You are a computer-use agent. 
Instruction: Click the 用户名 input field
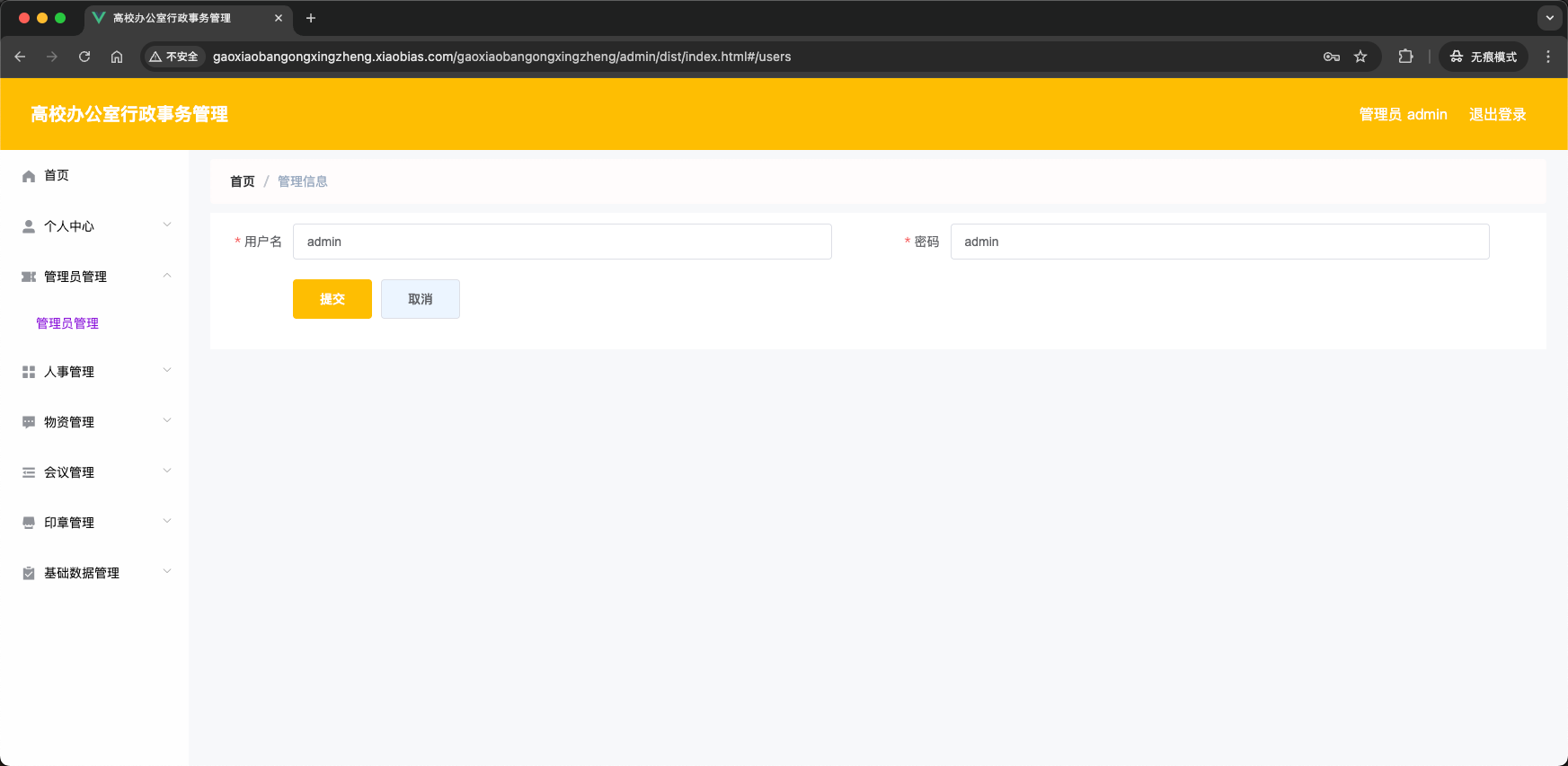[x=563, y=242]
